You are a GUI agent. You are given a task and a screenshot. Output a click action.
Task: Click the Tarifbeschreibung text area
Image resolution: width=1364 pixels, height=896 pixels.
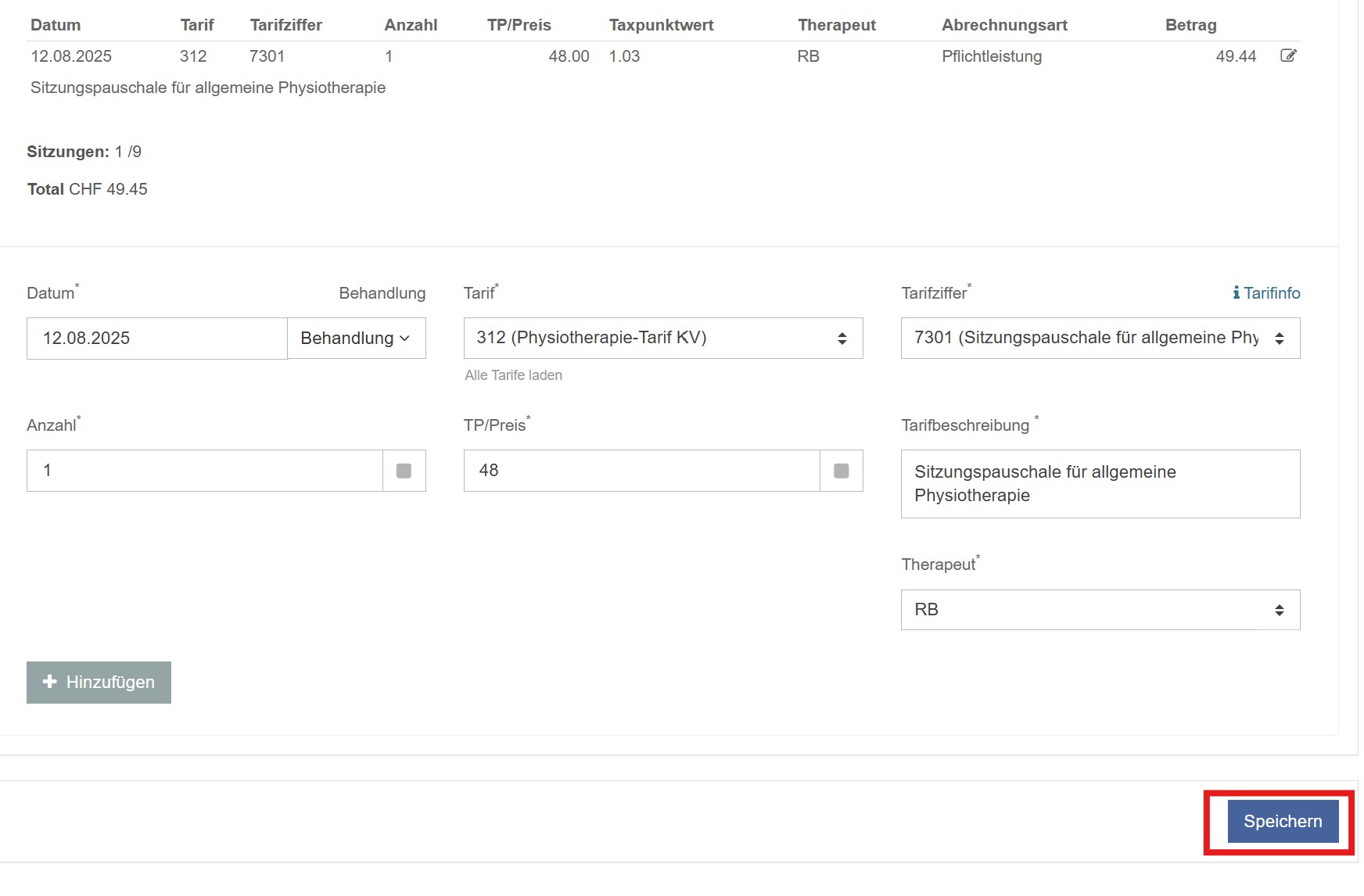pyautogui.click(x=1100, y=484)
